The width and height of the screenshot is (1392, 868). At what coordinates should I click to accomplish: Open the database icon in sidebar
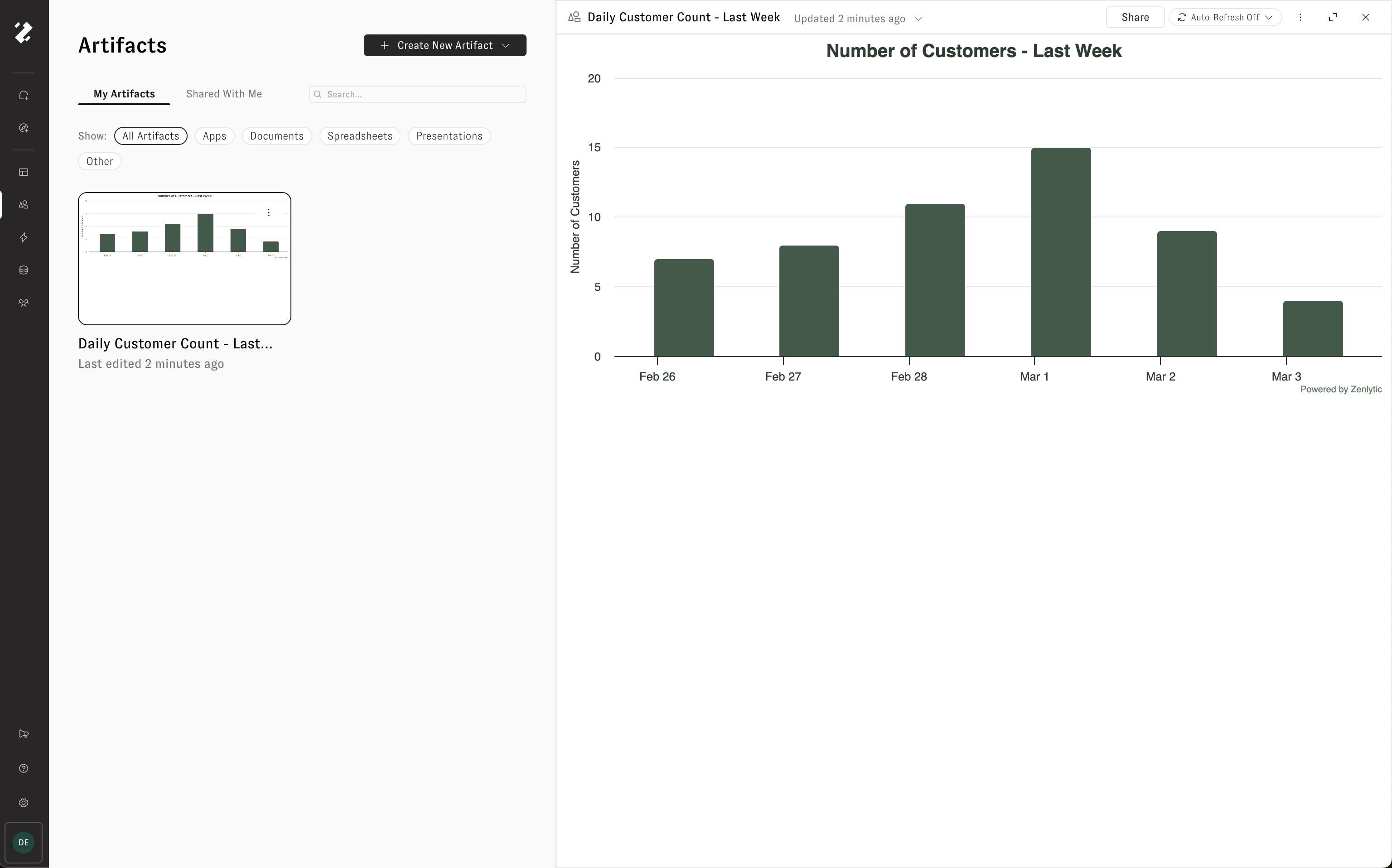tap(24, 270)
